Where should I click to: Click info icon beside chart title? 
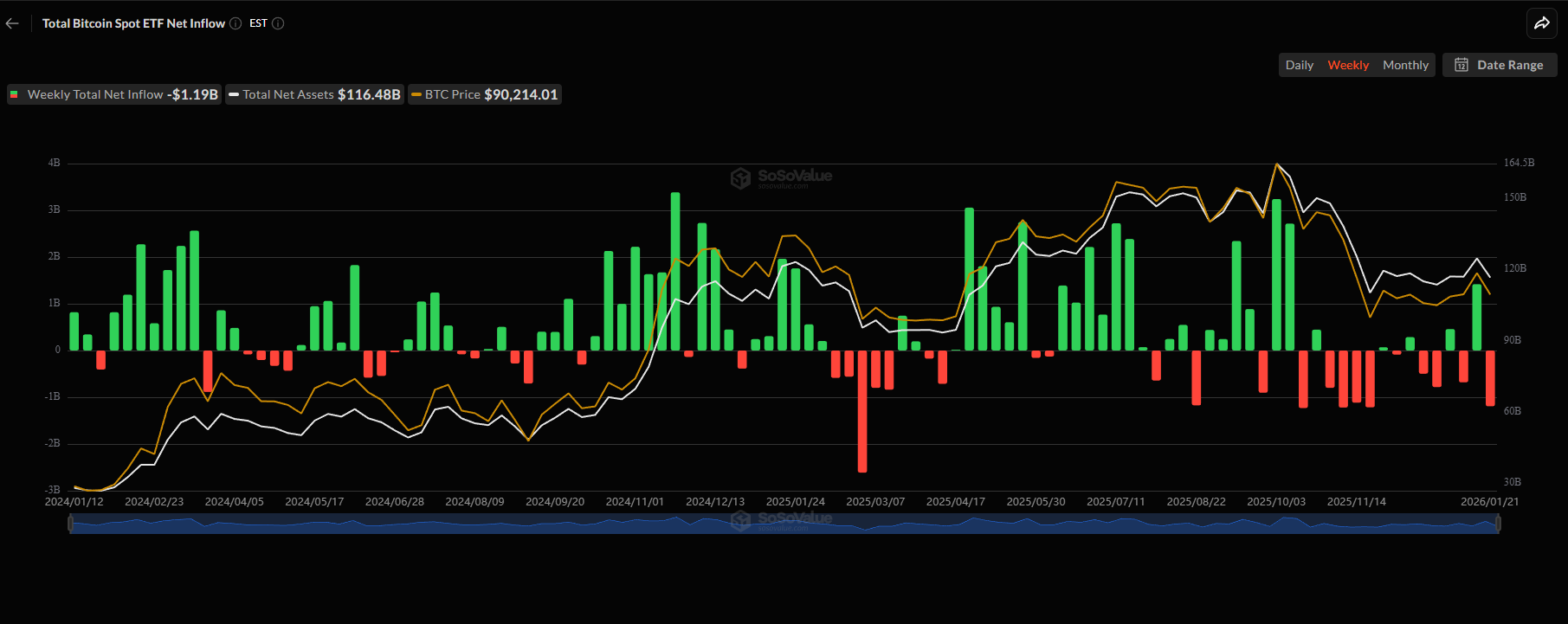pyautogui.click(x=236, y=23)
